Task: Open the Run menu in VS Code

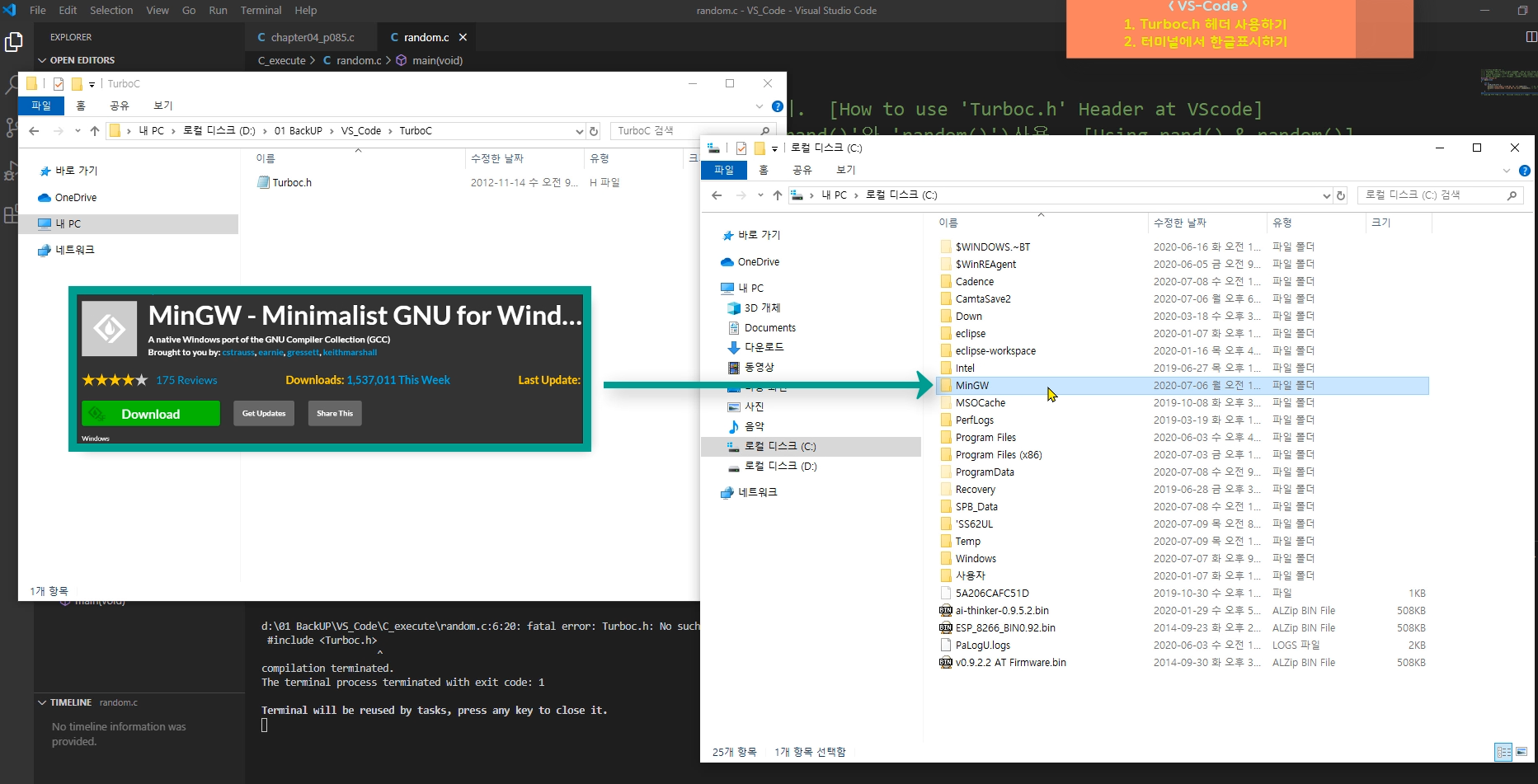Action: tap(218, 10)
